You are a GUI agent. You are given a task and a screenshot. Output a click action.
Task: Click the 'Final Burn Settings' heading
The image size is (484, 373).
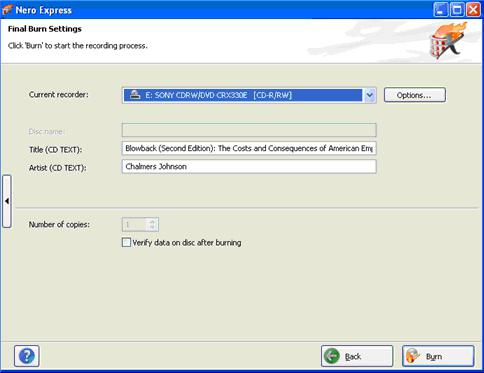click(x=45, y=29)
